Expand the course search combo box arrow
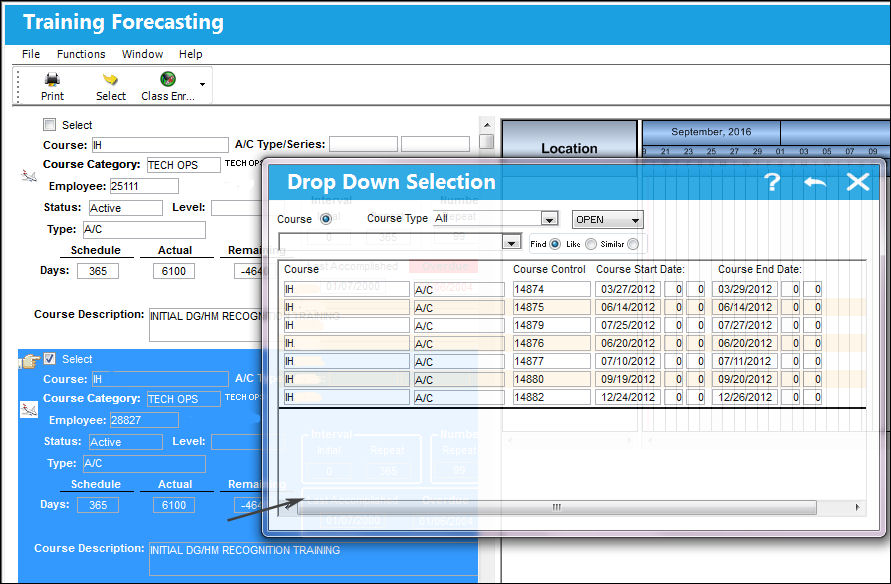 (x=511, y=243)
